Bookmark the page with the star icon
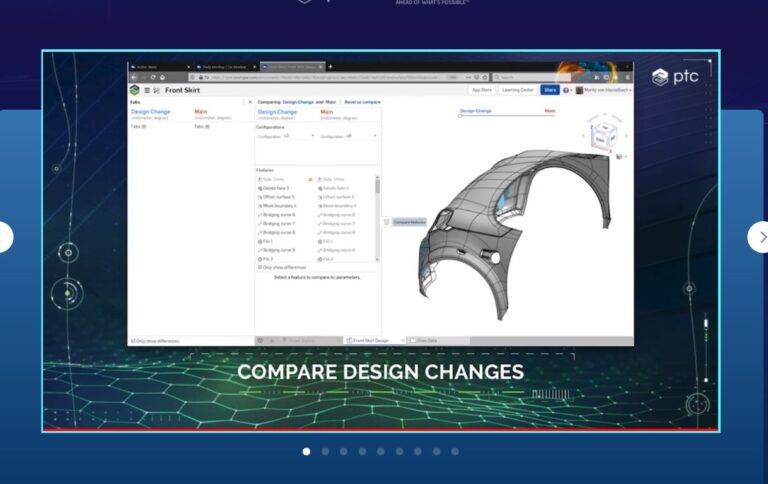Image resolution: width=768 pixels, height=484 pixels. click(485, 77)
